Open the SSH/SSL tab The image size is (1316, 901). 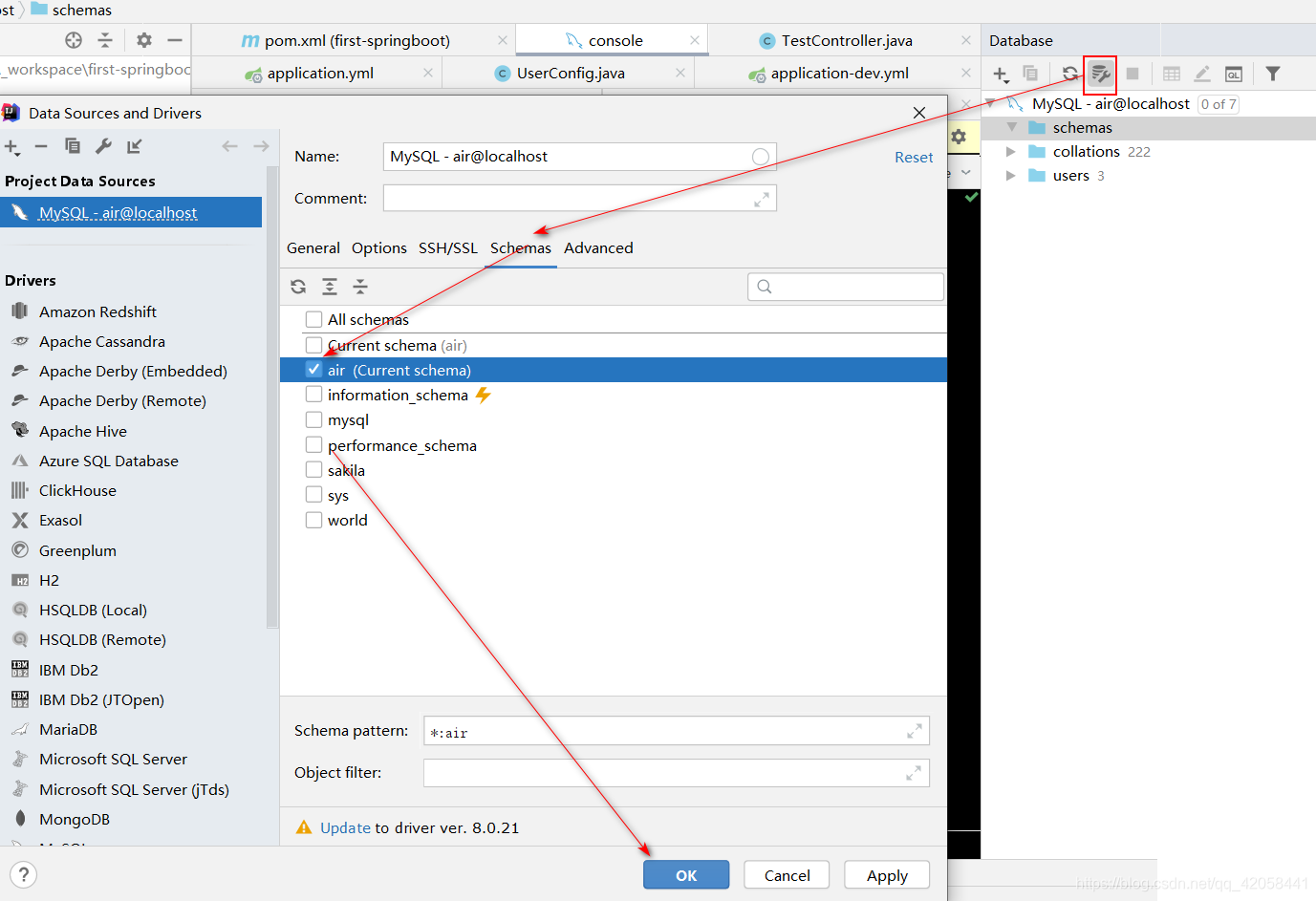tap(448, 247)
